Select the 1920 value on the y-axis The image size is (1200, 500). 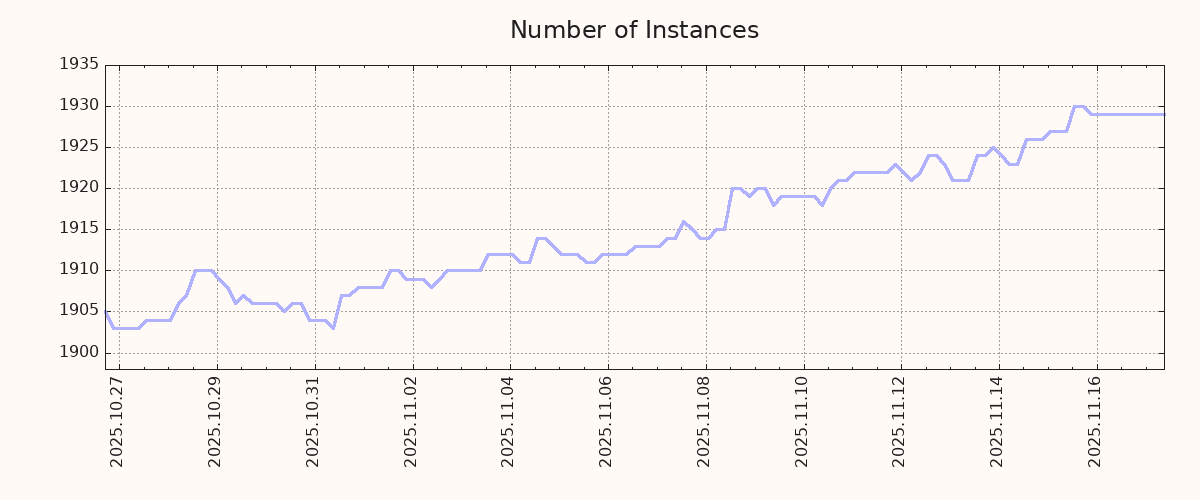point(79,188)
